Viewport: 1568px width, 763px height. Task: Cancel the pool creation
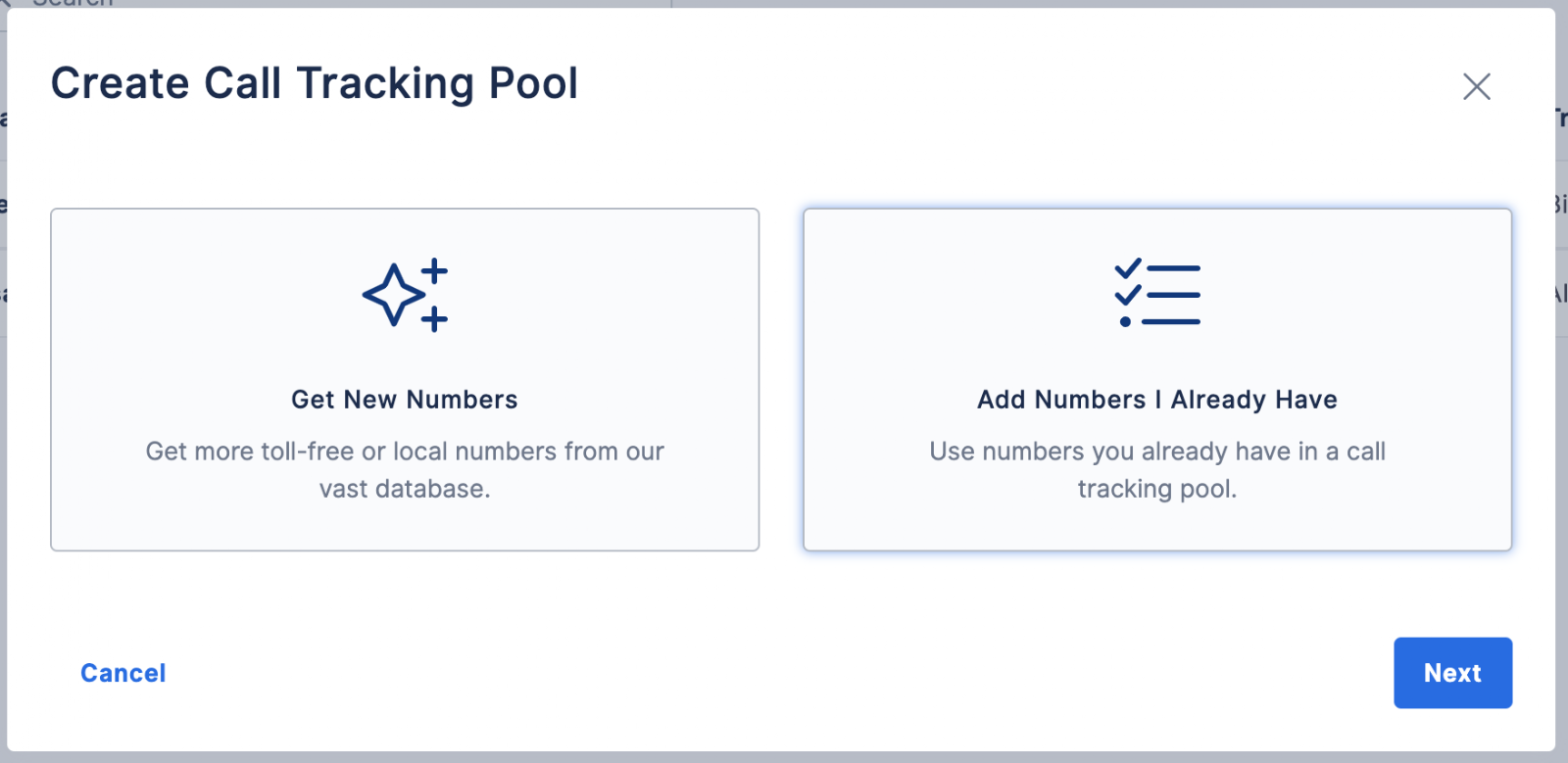coord(123,673)
